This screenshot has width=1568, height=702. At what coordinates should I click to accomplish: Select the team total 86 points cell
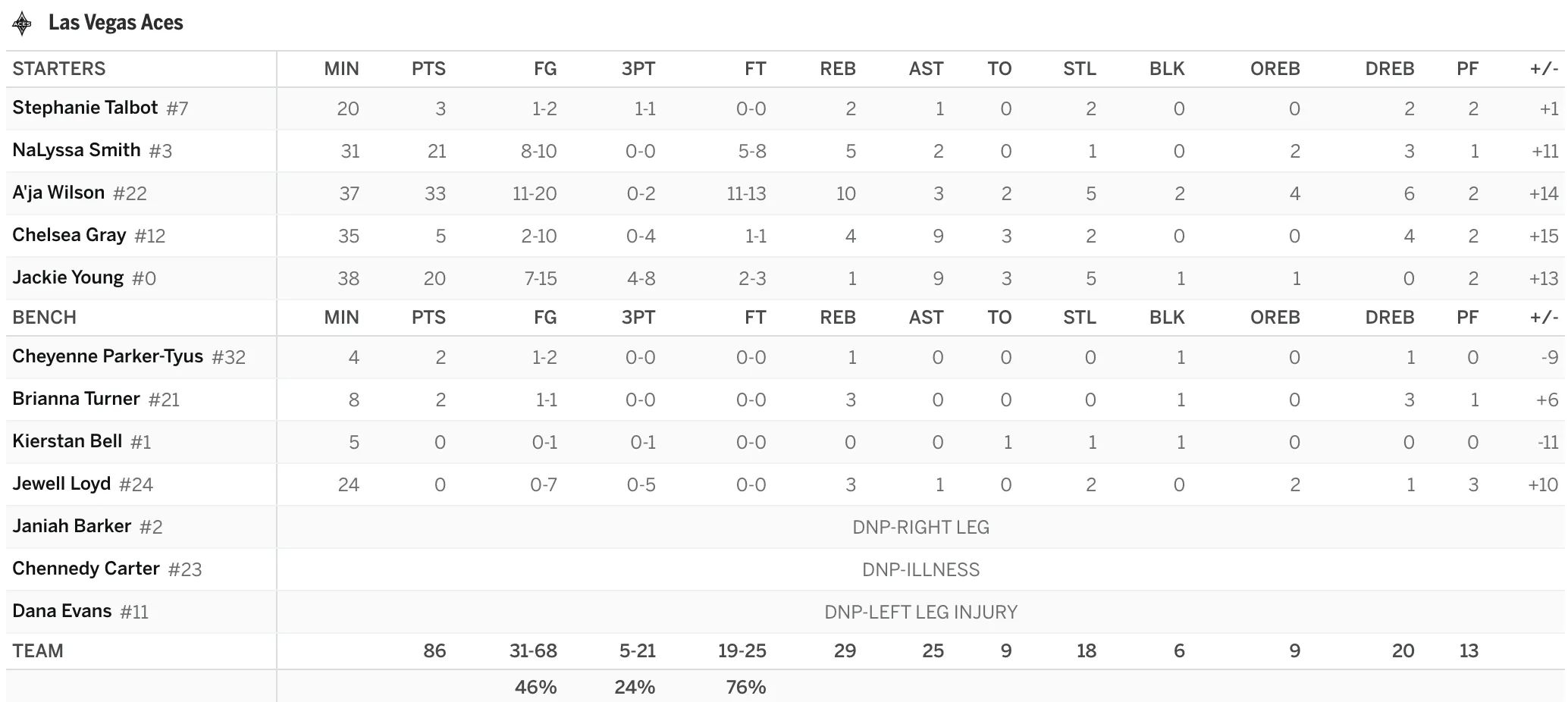[434, 651]
